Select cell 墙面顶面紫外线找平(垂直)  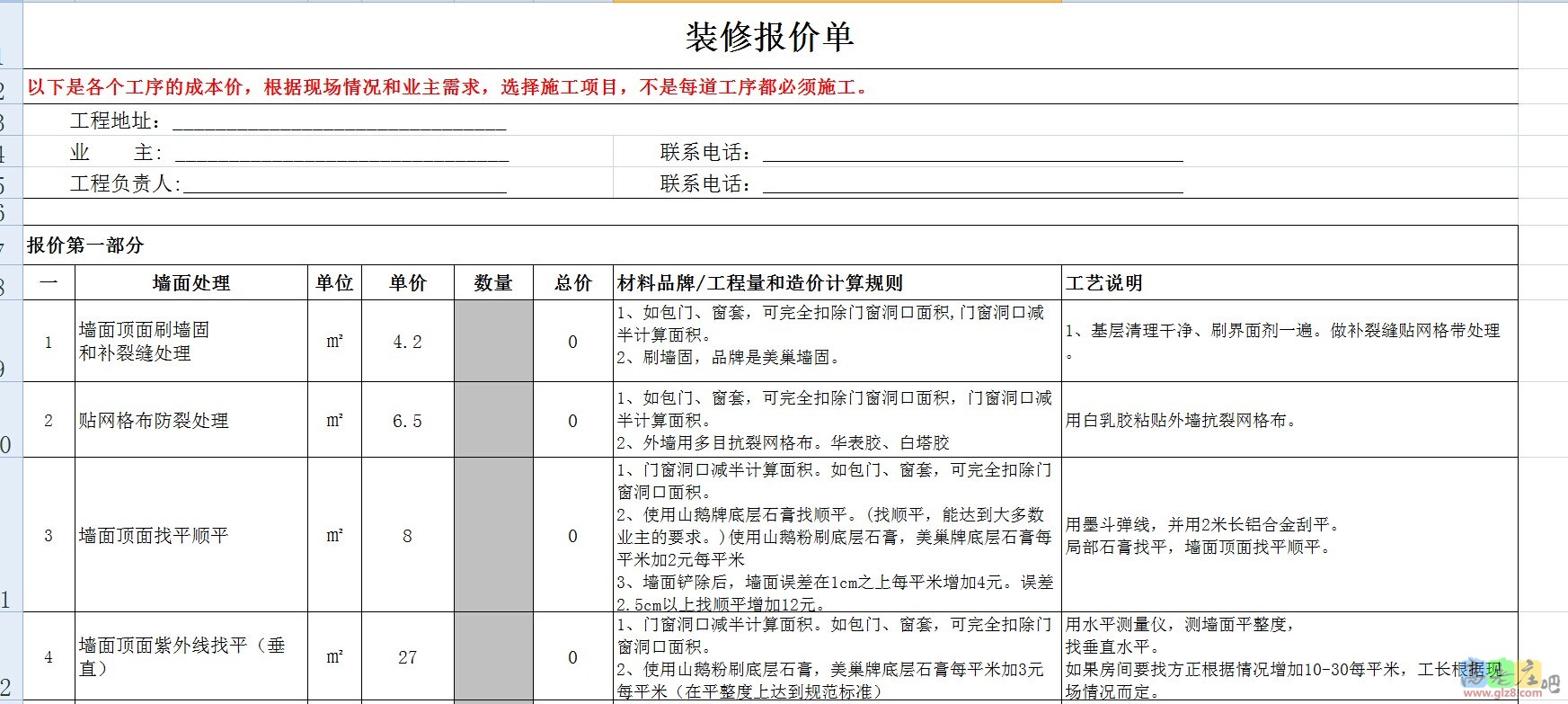coord(191,657)
